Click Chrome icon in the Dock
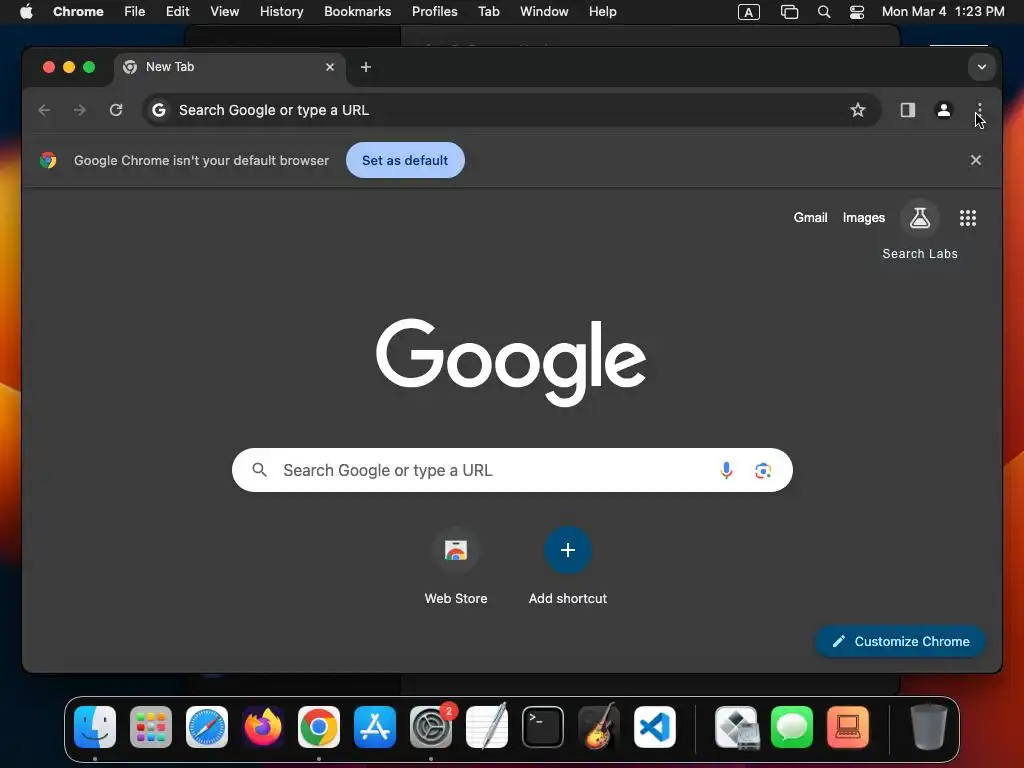Screen dimensions: 1024x768 [x=319, y=727]
